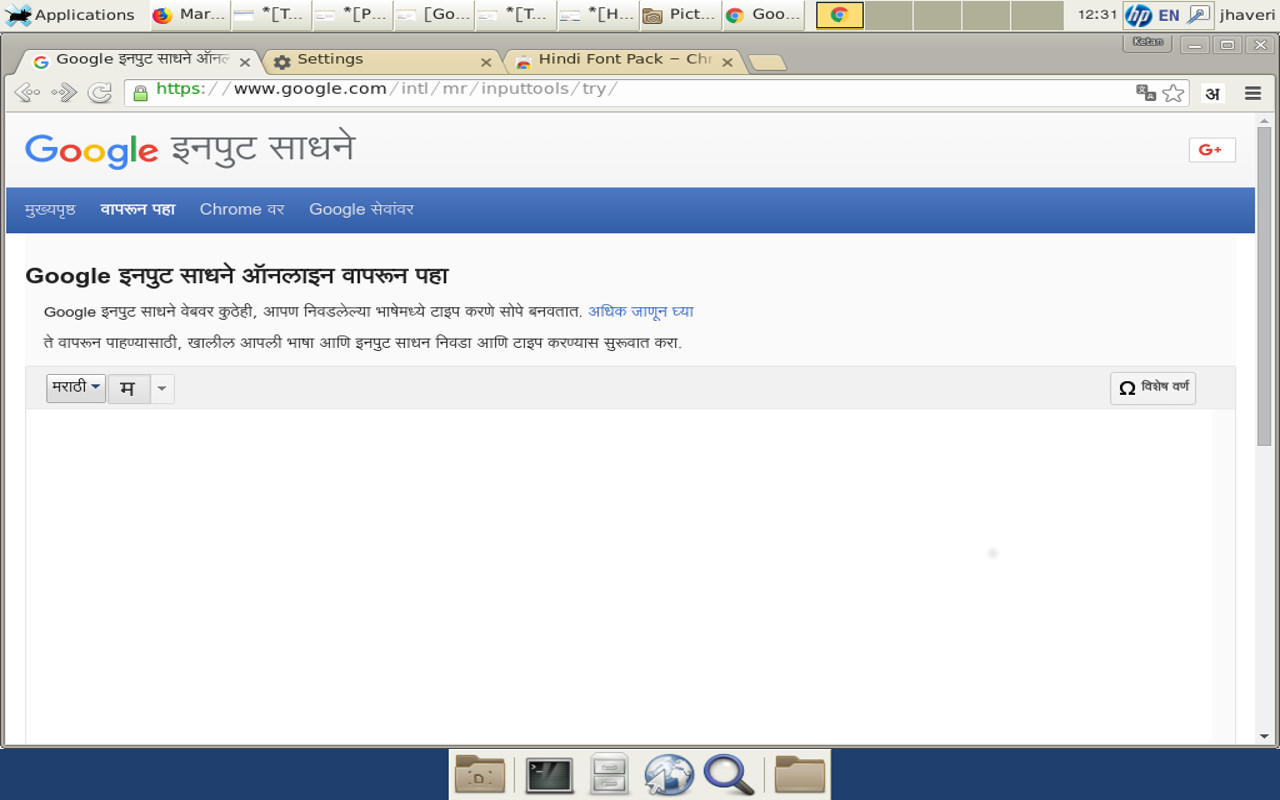This screenshot has height=800, width=1280.
Task: Click the page scrollbar up arrow
Action: [x=1264, y=121]
